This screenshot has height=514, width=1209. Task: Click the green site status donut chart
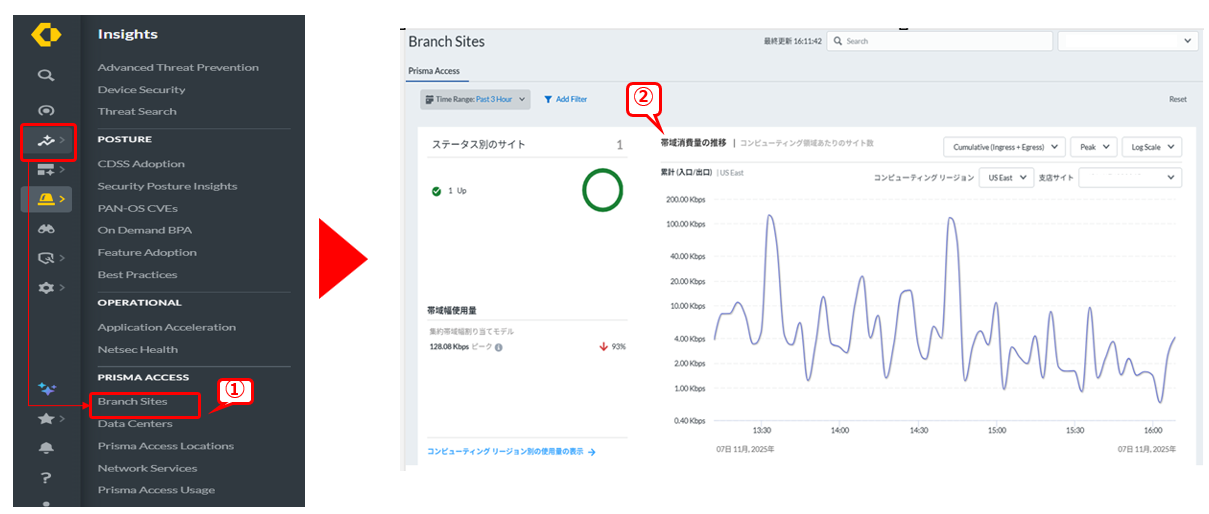tap(602, 190)
